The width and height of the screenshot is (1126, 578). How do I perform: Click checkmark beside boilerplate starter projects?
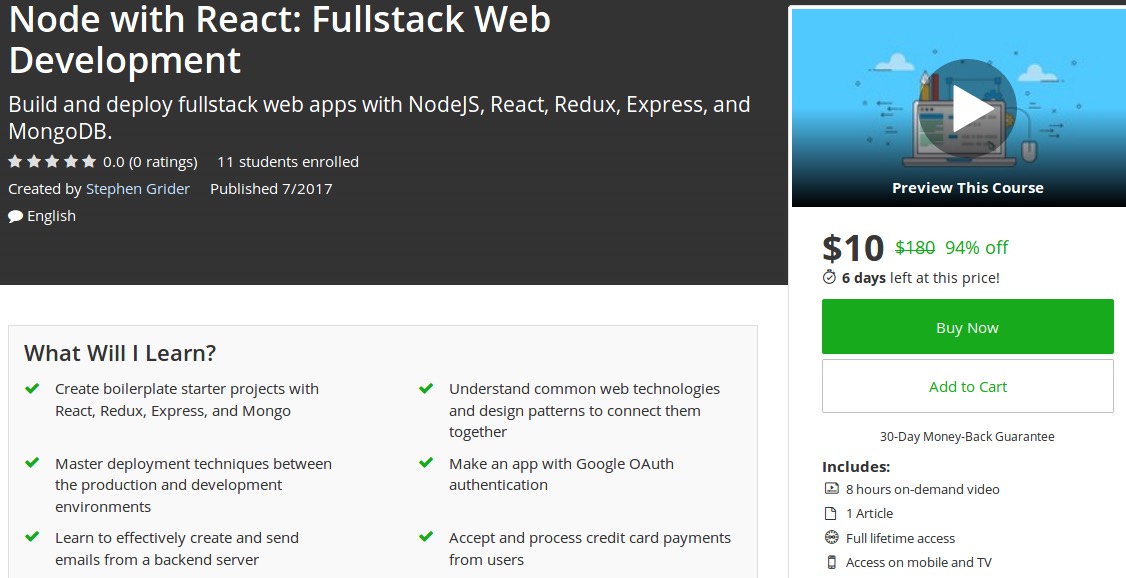tap(32, 389)
